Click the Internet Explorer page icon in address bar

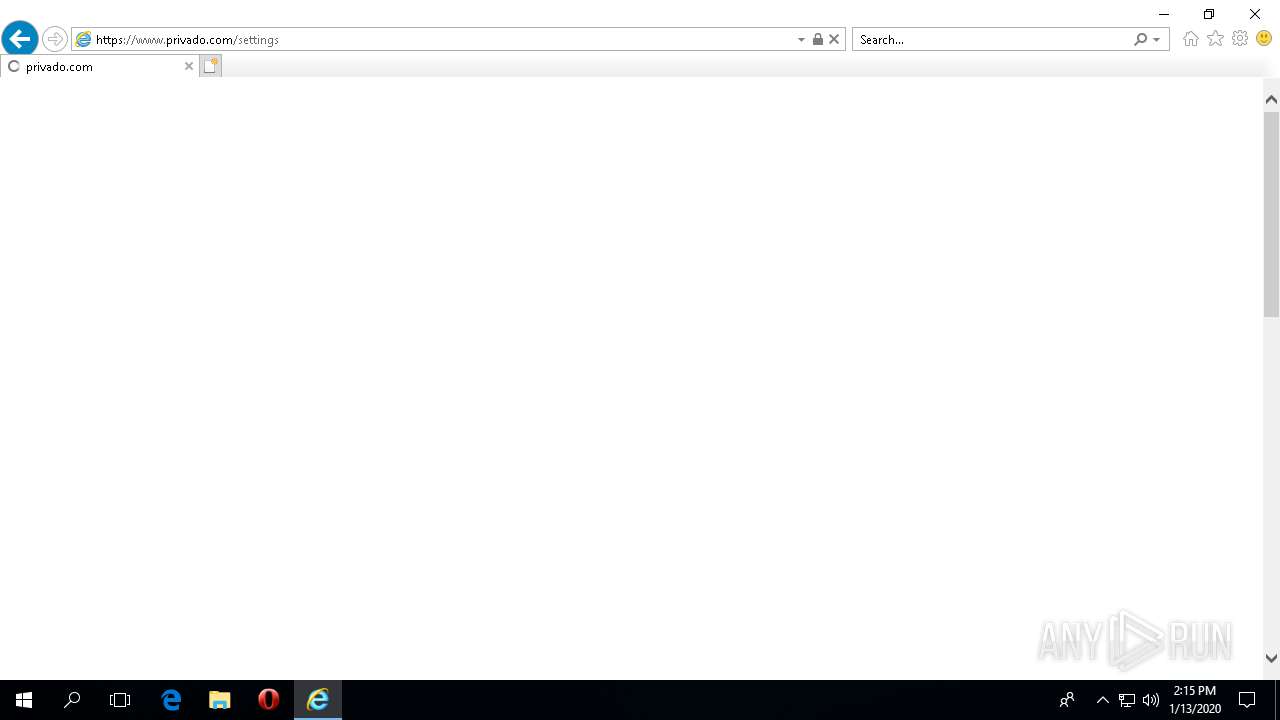coord(84,39)
